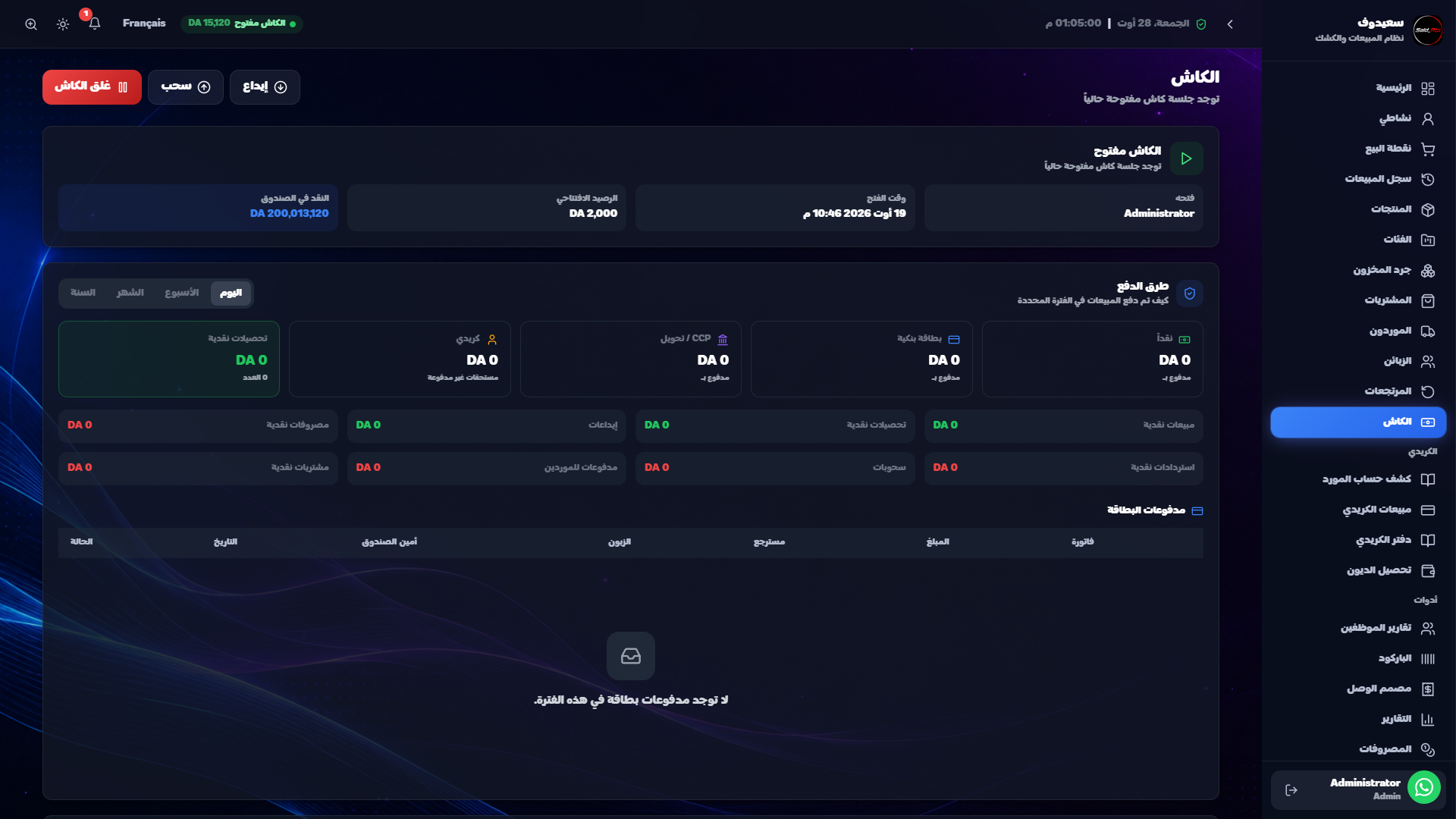Select the تحصيلات نقدية highlighted card

(x=169, y=359)
